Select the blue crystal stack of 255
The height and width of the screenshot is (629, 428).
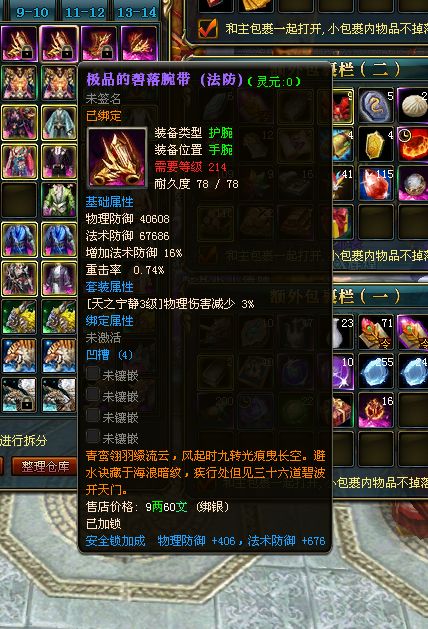pyautogui.click(x=376, y=371)
